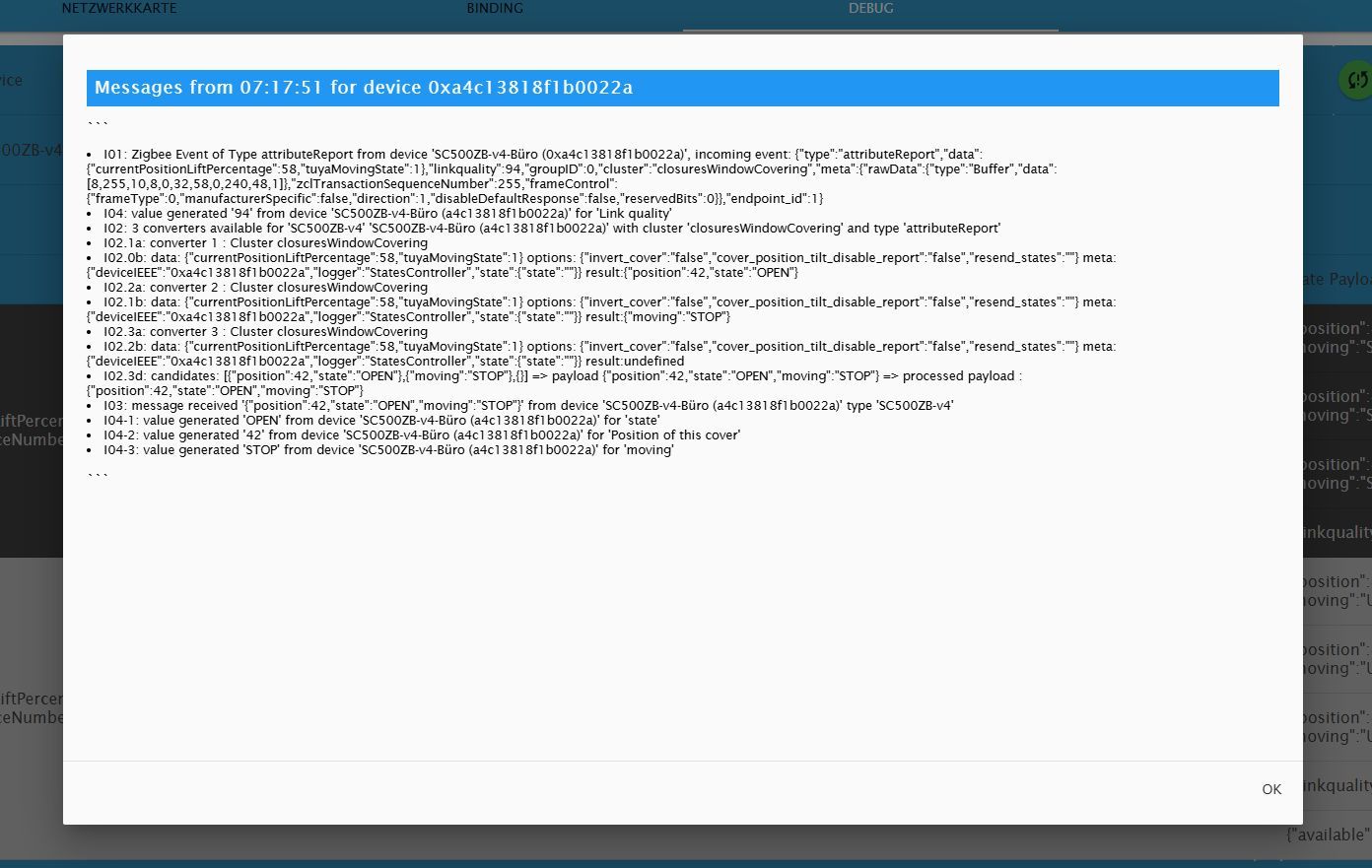1372x868 pixels.
Task: Click the I02.3d candidates line
Action: tap(555, 383)
